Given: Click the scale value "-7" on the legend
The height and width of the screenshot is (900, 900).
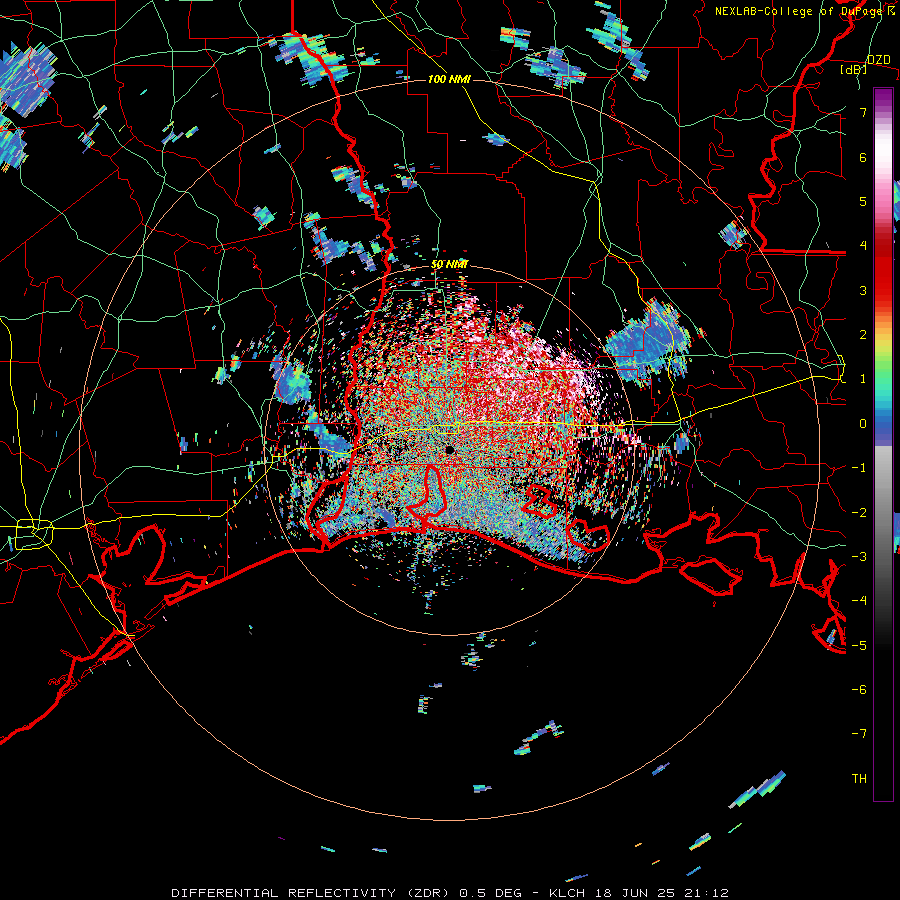Looking at the screenshot, I should [859, 734].
